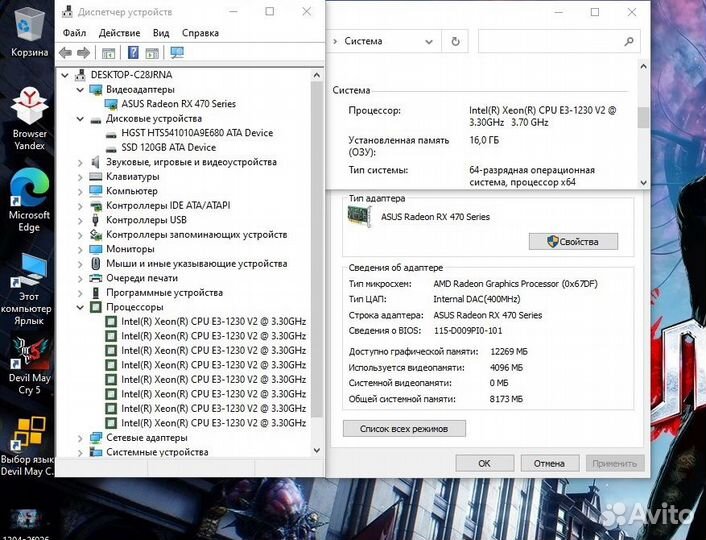Image resolution: width=706 pixels, height=540 pixels.
Task: Collapse the Видеоадаптеры category
Action: tap(80, 90)
